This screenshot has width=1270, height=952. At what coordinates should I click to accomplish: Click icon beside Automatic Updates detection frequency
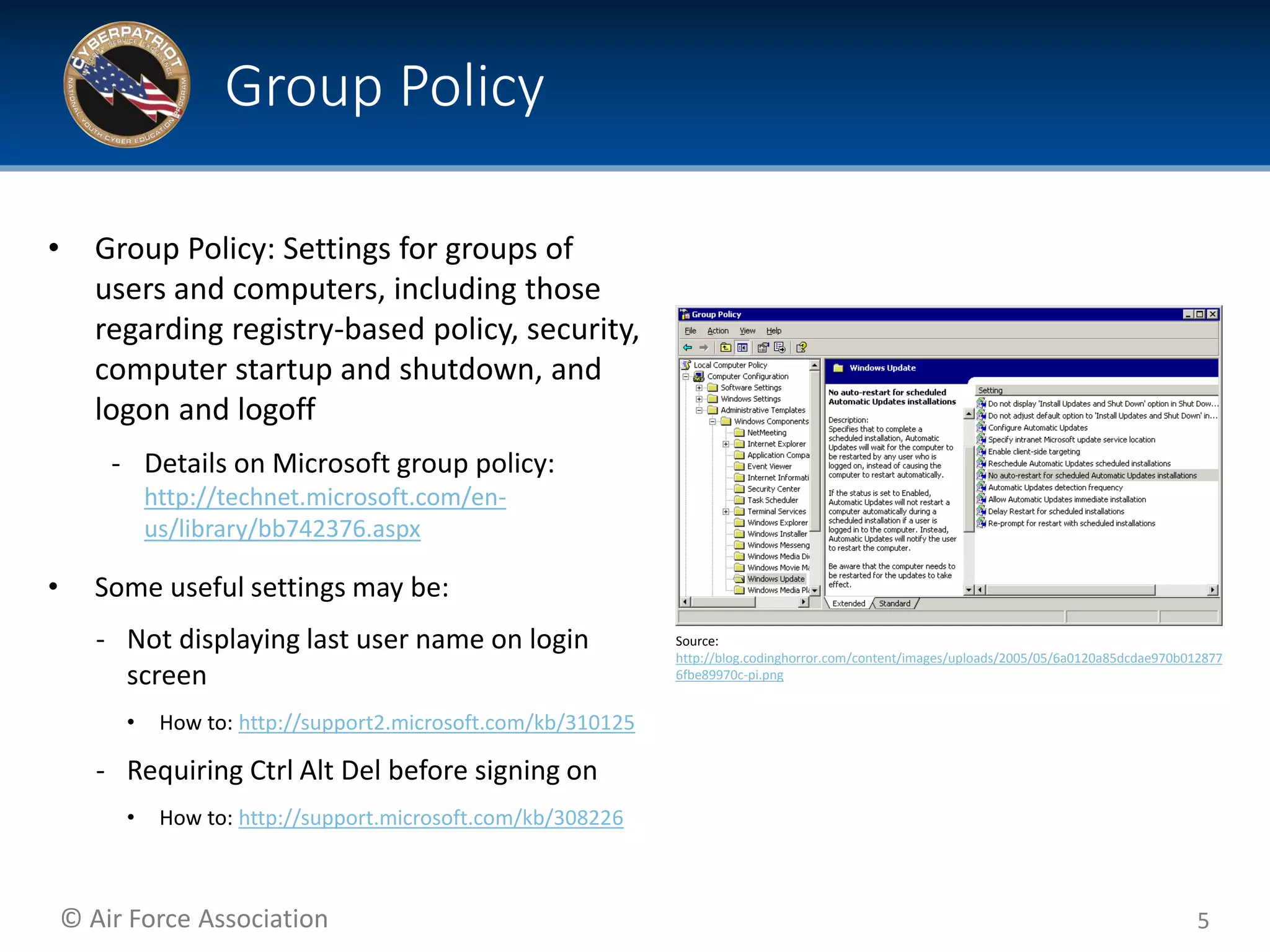point(981,488)
